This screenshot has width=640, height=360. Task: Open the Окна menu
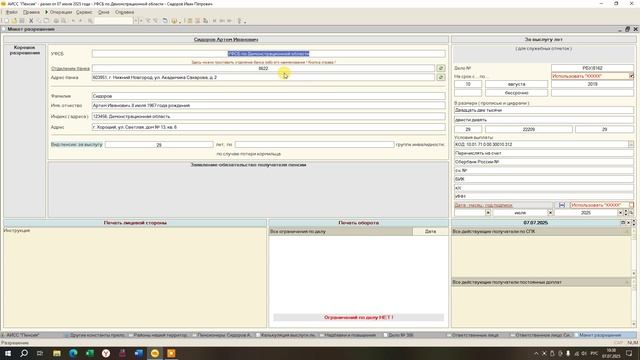coord(104,12)
